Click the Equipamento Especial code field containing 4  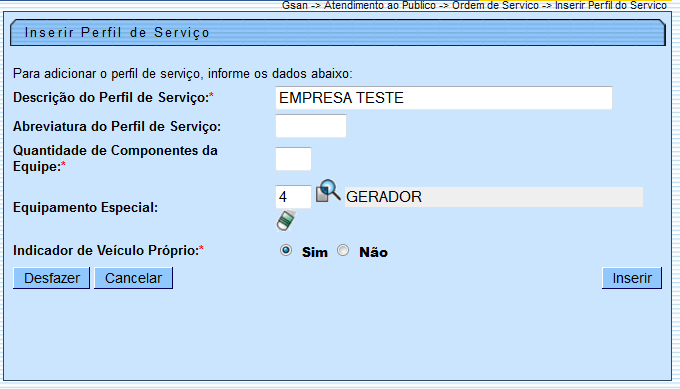(294, 197)
